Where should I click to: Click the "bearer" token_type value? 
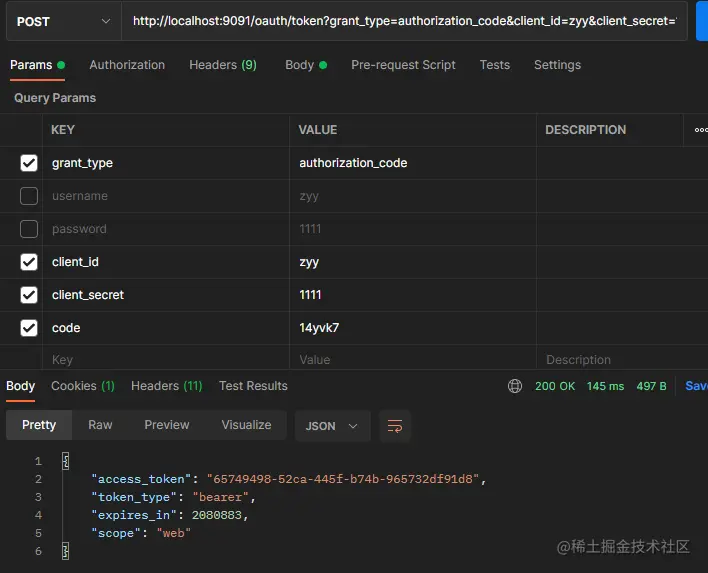(221, 497)
